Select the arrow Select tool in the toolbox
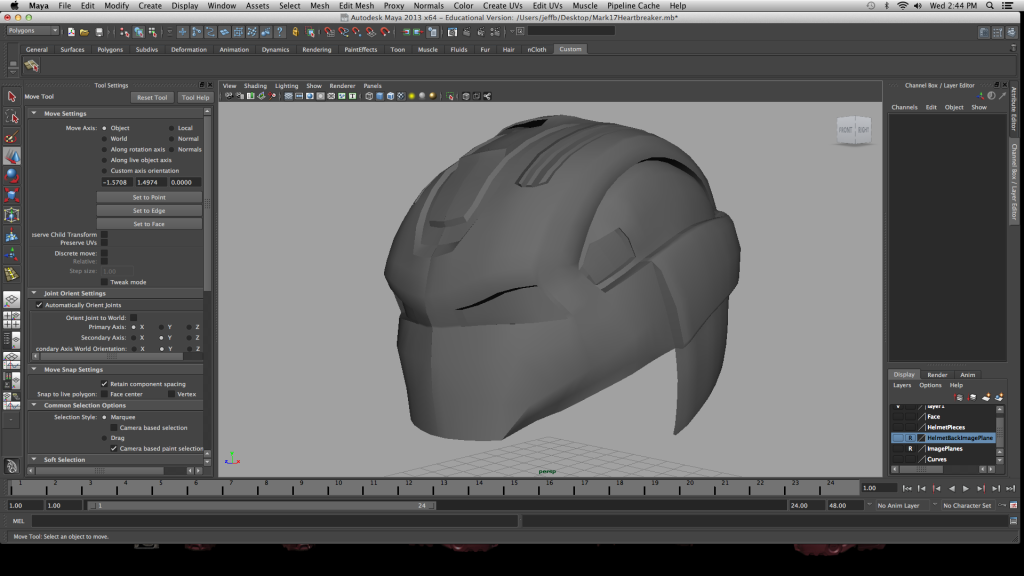 (x=12, y=97)
